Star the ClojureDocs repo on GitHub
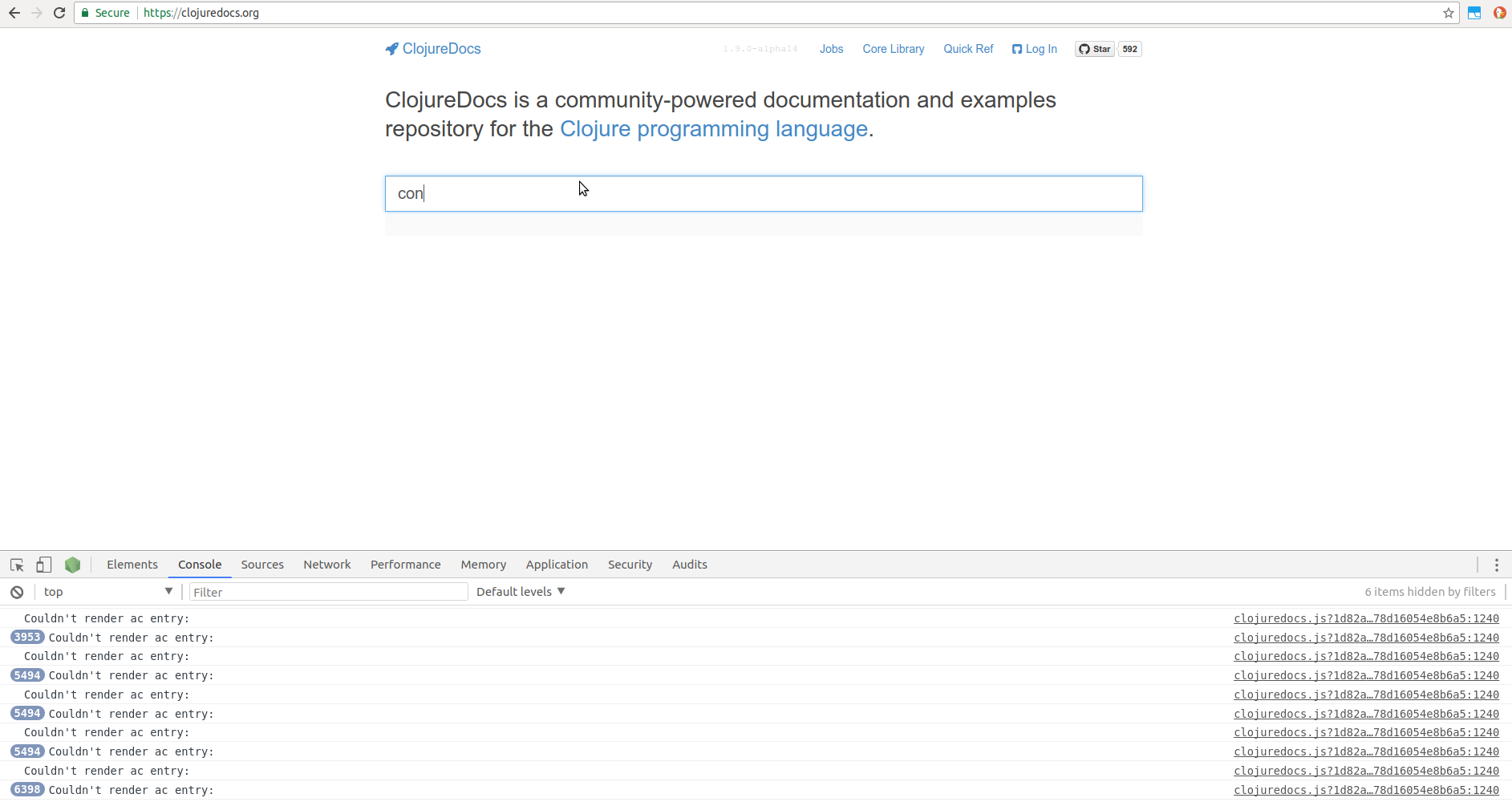This screenshot has height=802, width=1512. [x=1093, y=49]
